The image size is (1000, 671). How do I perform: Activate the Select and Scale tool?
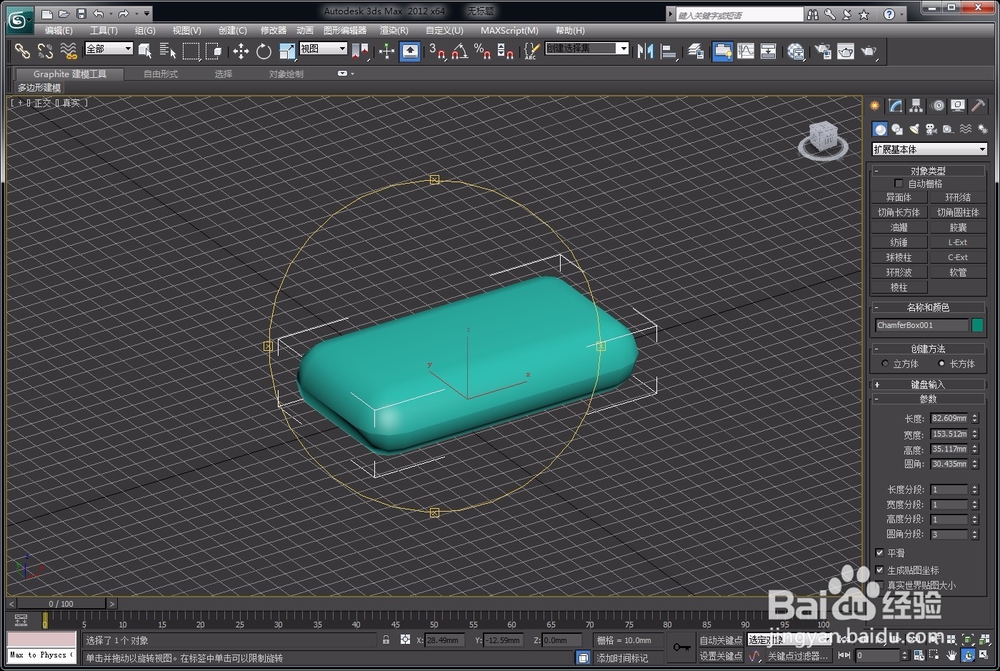[x=287, y=51]
